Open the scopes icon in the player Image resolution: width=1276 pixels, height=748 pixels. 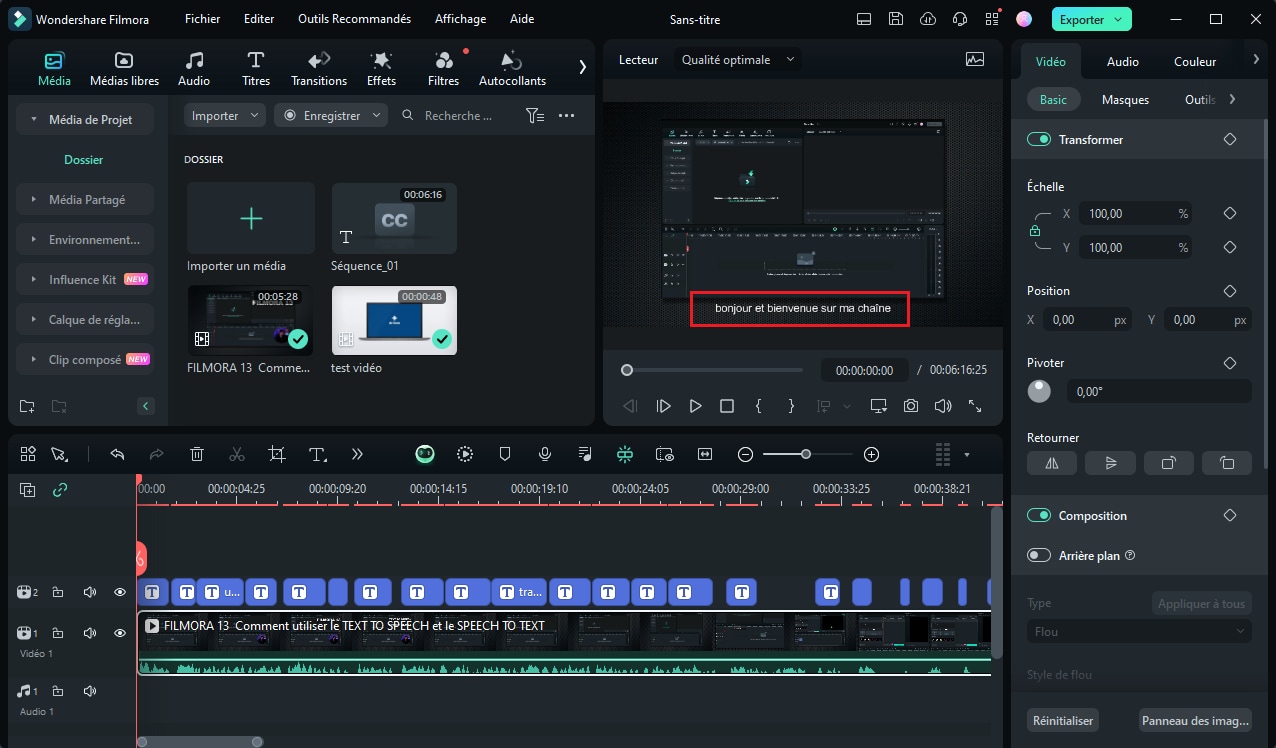click(x=975, y=60)
